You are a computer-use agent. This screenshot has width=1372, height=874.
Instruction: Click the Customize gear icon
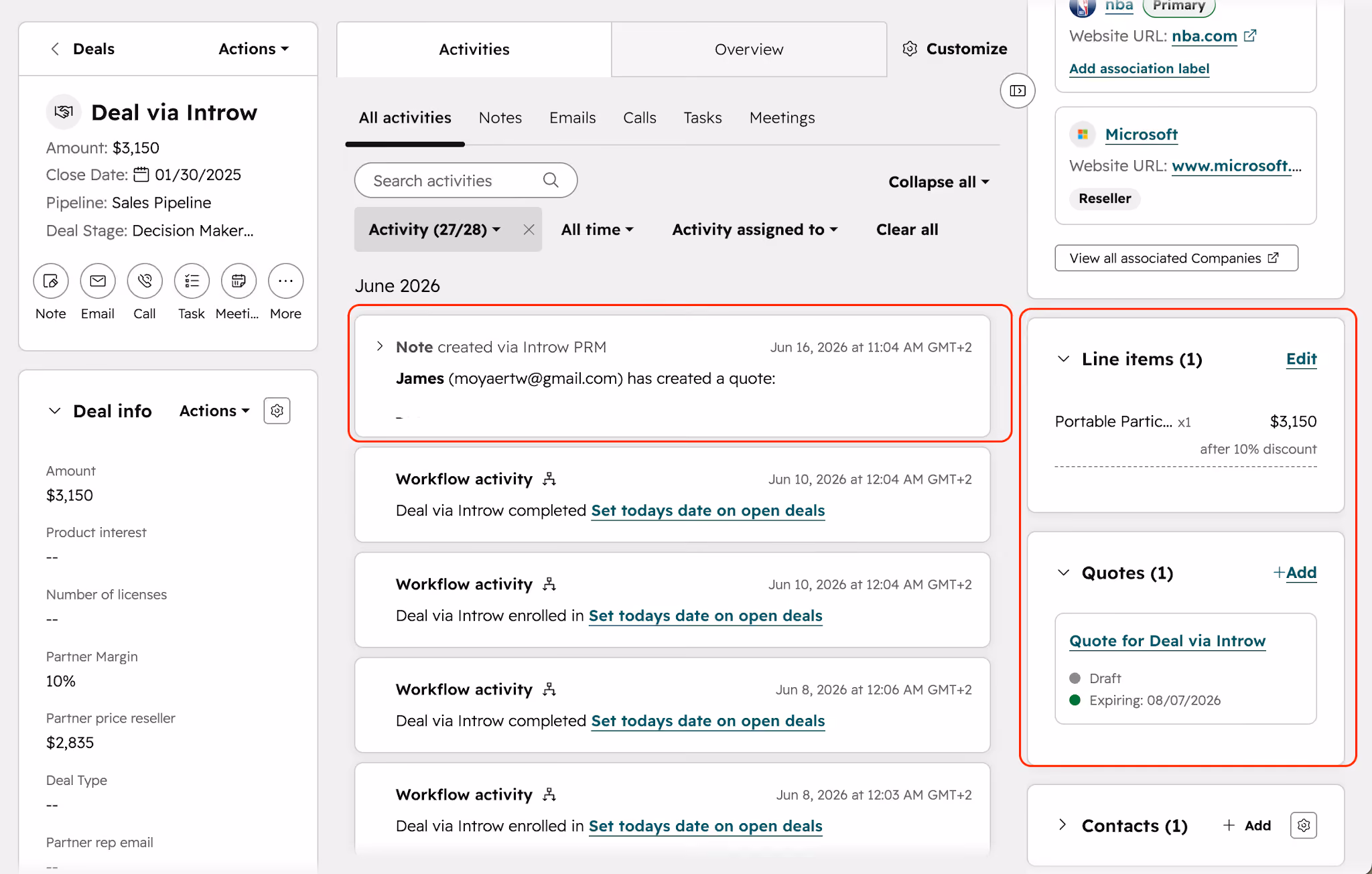pyautogui.click(x=909, y=49)
